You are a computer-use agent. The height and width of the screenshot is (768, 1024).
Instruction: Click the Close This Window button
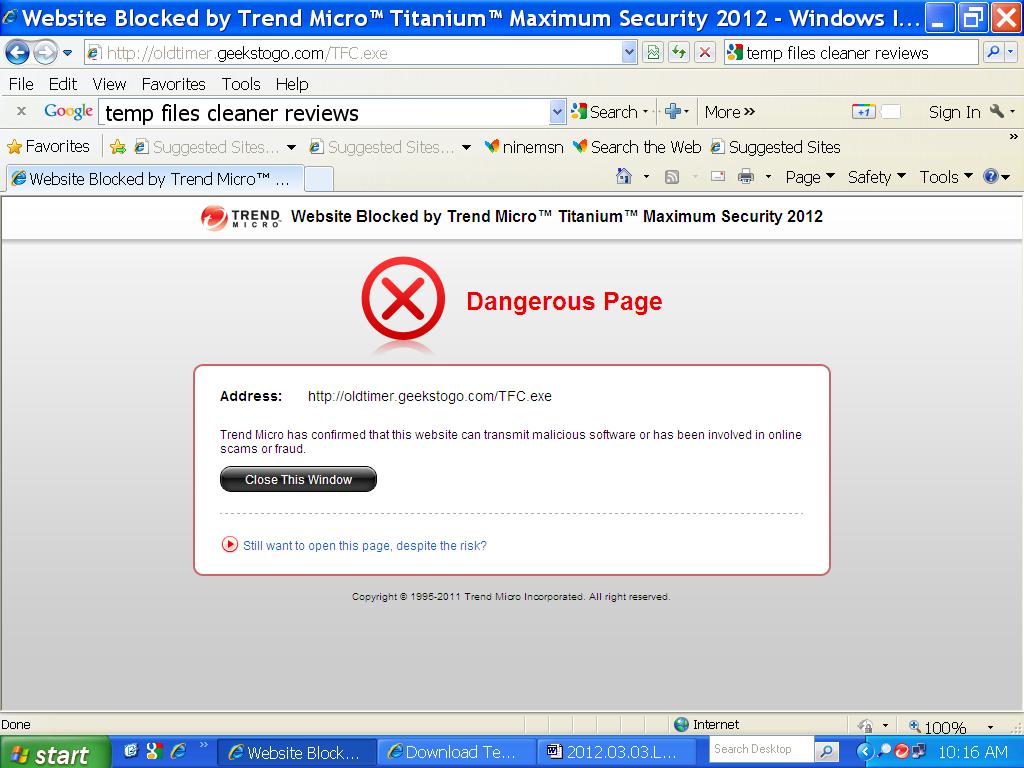(298, 479)
